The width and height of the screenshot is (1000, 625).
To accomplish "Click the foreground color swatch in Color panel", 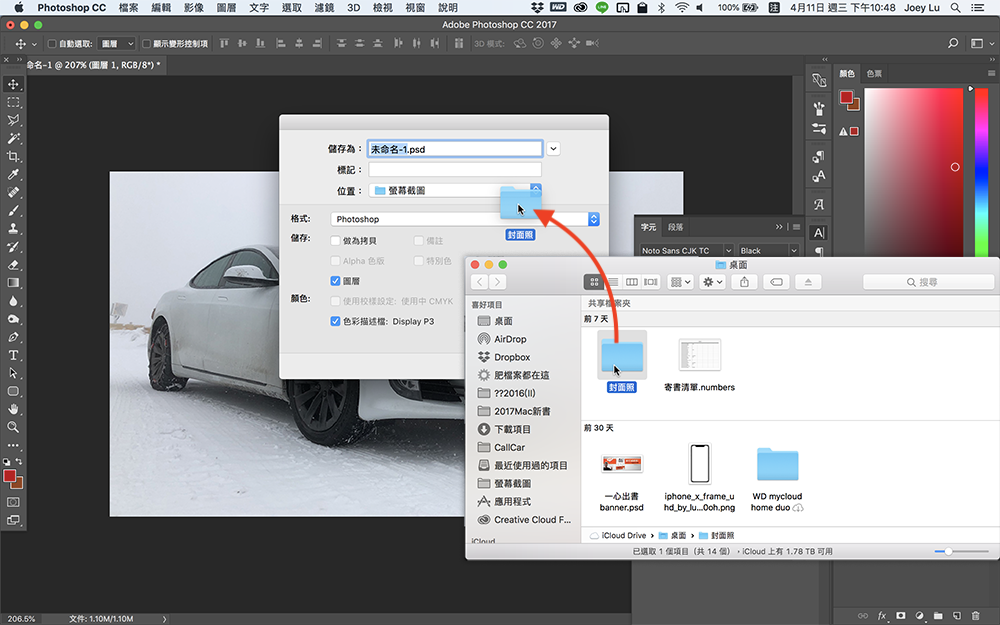I will [846, 97].
